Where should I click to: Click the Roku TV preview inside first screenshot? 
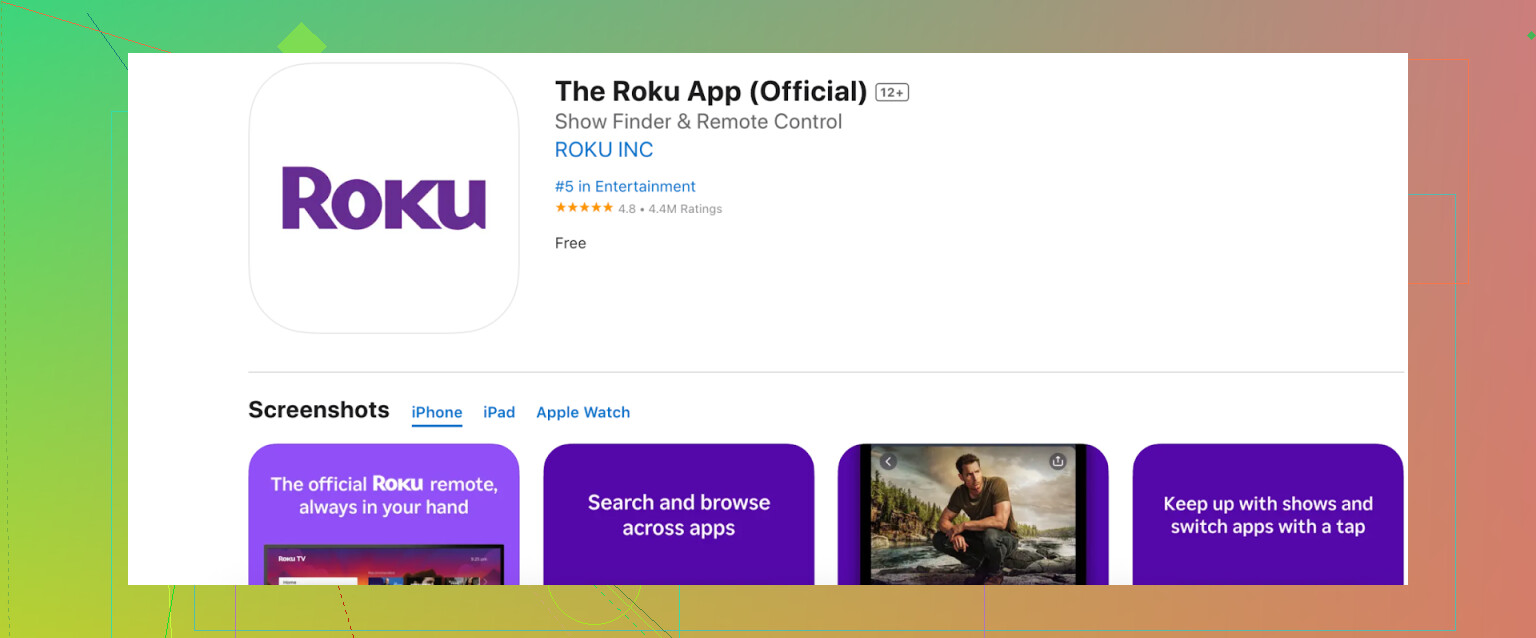point(384,565)
